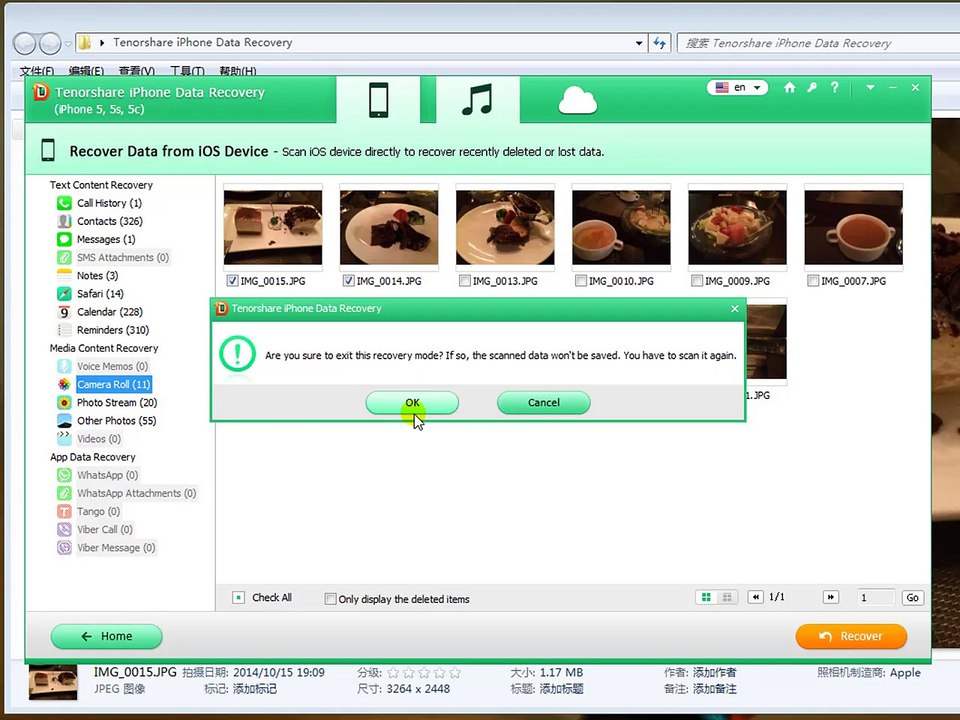Click the orange Recover button
The width and height of the screenshot is (960, 720).
tap(851, 637)
